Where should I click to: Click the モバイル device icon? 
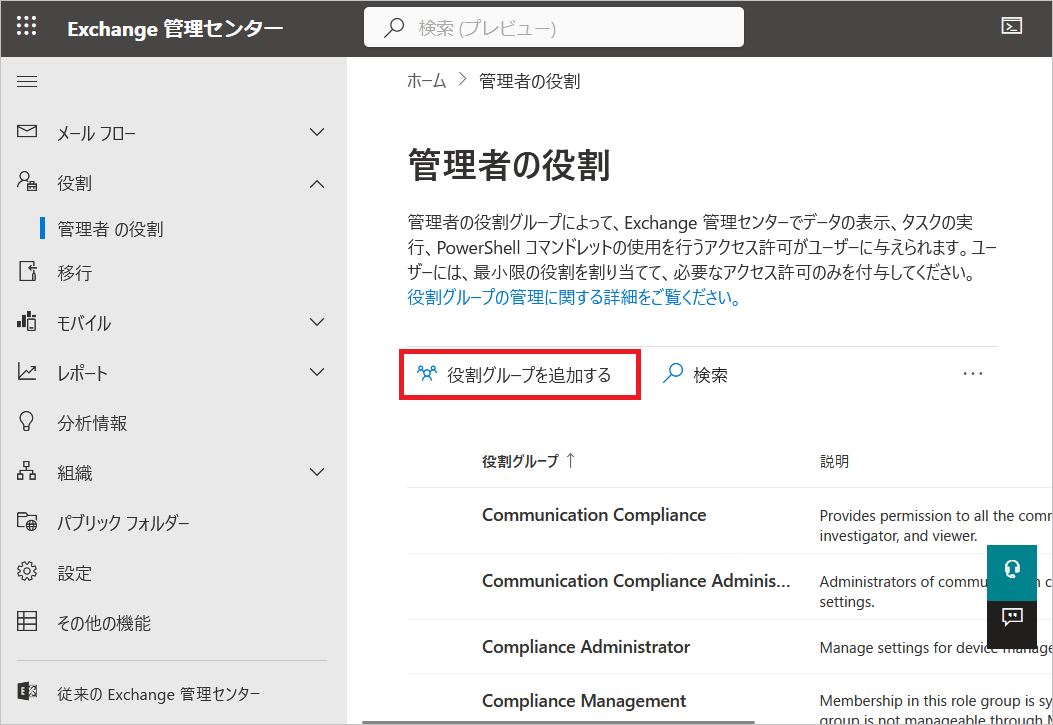(x=27, y=322)
